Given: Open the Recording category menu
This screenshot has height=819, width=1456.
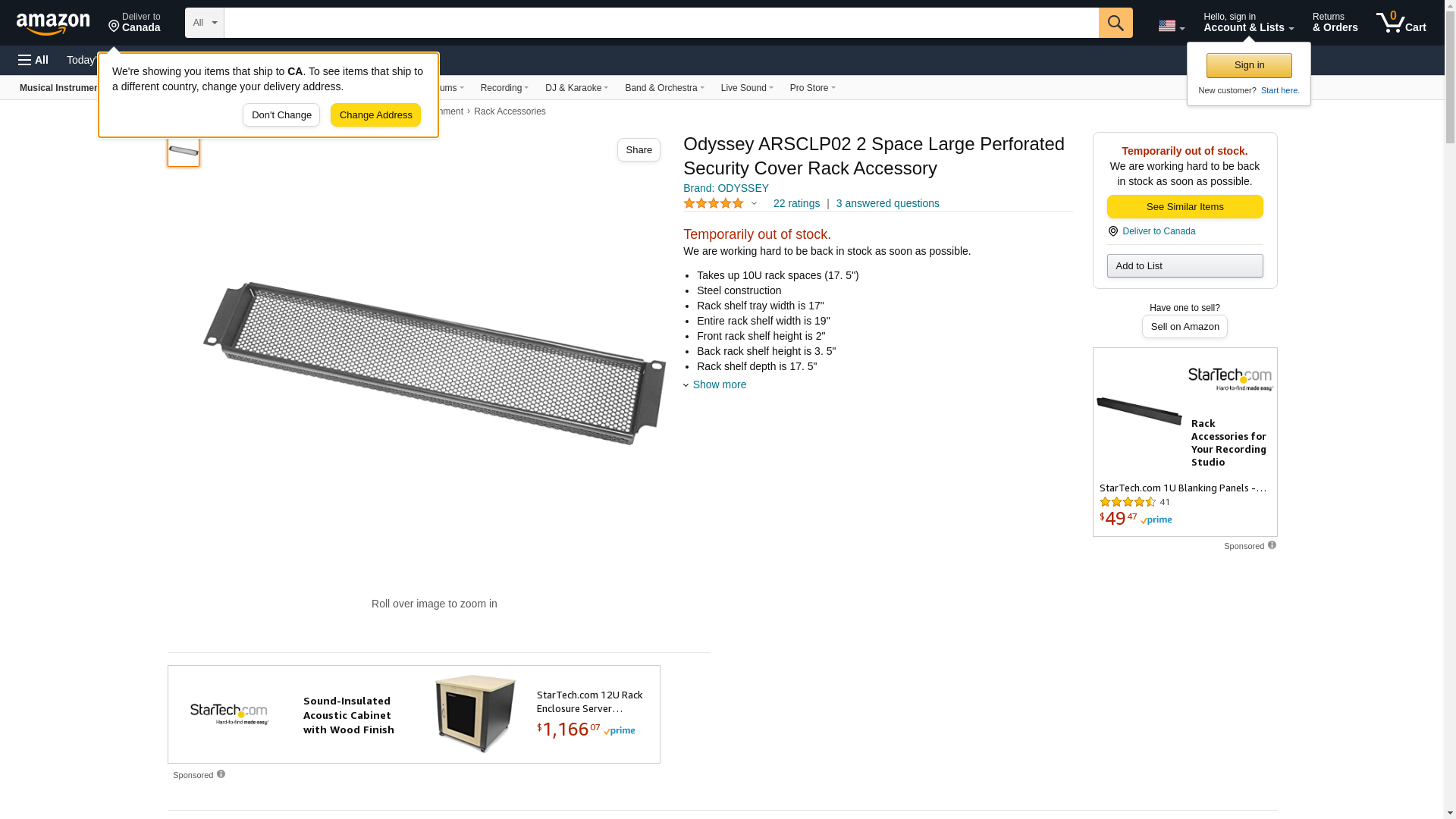Looking at the screenshot, I should (x=504, y=88).
